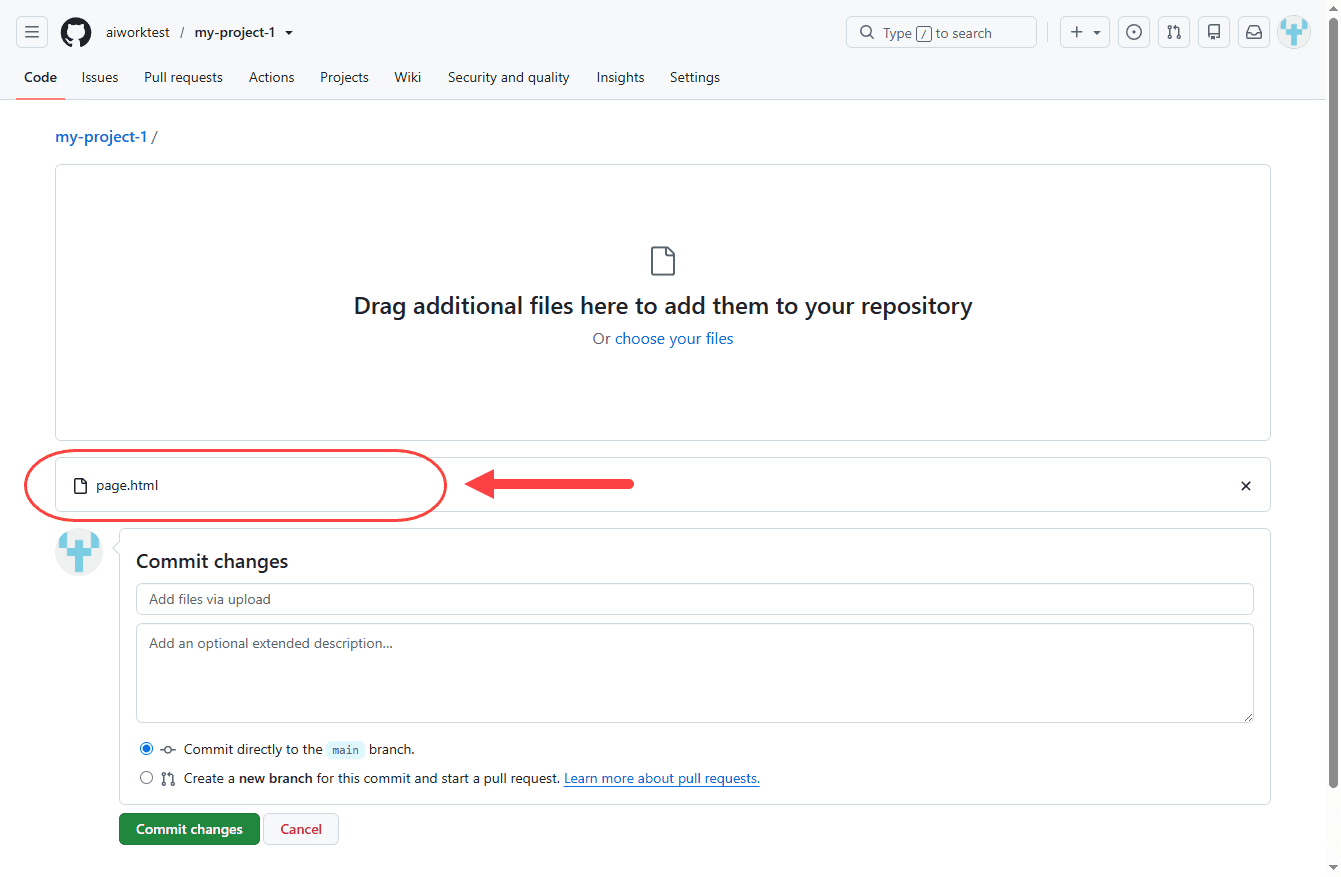
Task: Cancel the file upload
Action: (301, 829)
